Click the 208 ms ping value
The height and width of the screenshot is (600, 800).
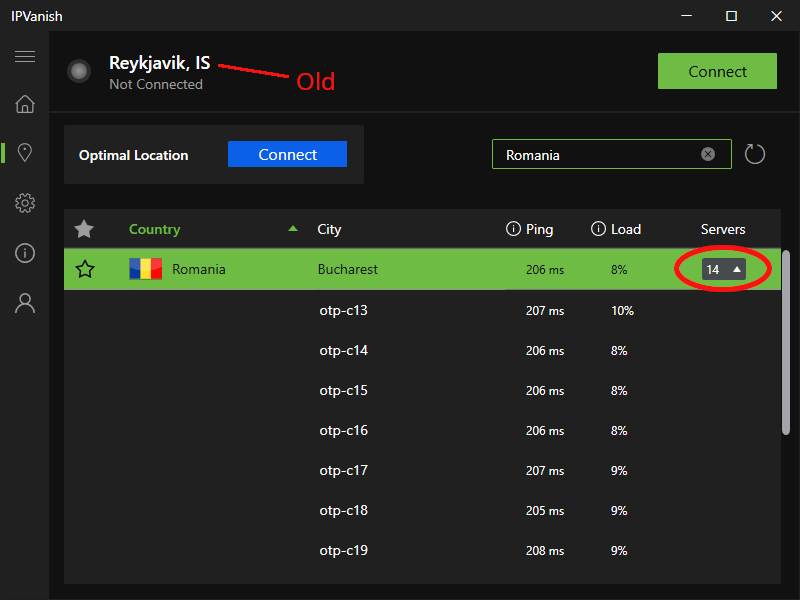coord(545,551)
